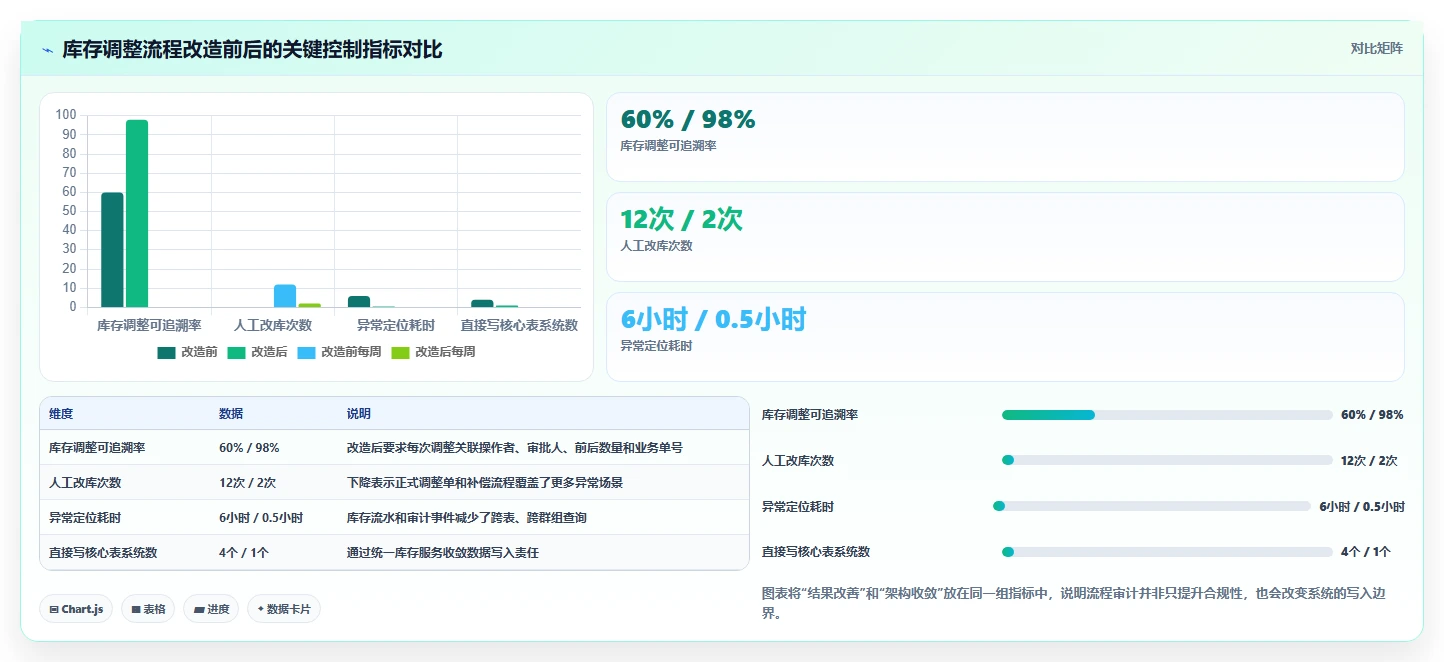Viewport: 1444px width, 662px height.
Task: Open the 60% / 98% data card
Action: point(1005,137)
